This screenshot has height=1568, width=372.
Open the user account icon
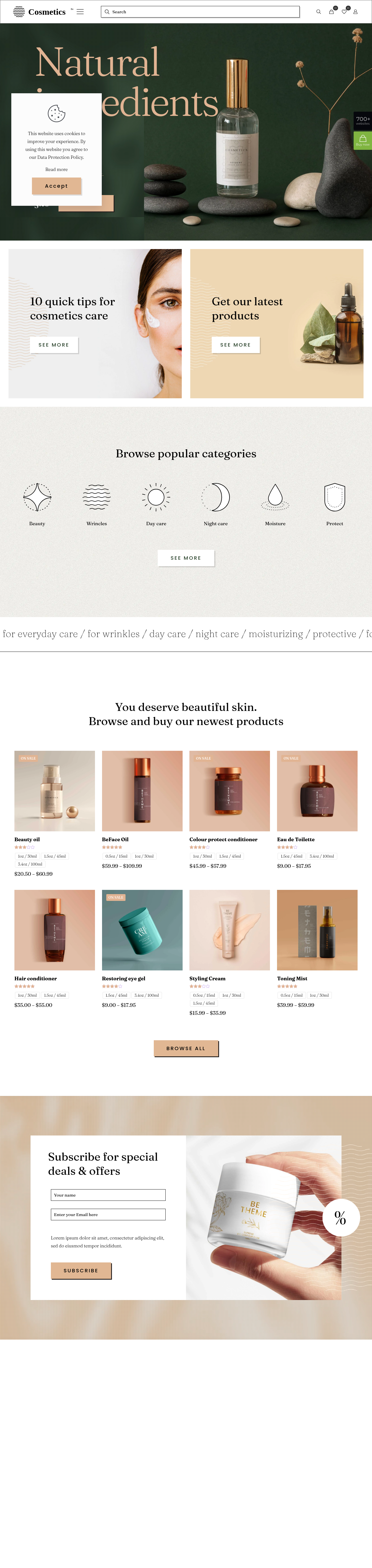click(356, 12)
